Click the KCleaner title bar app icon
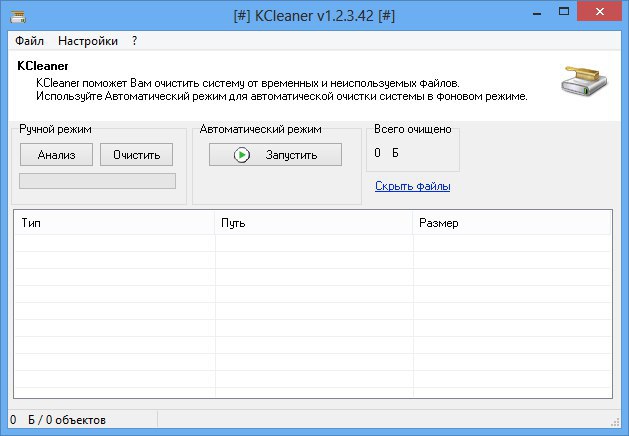 (18, 17)
